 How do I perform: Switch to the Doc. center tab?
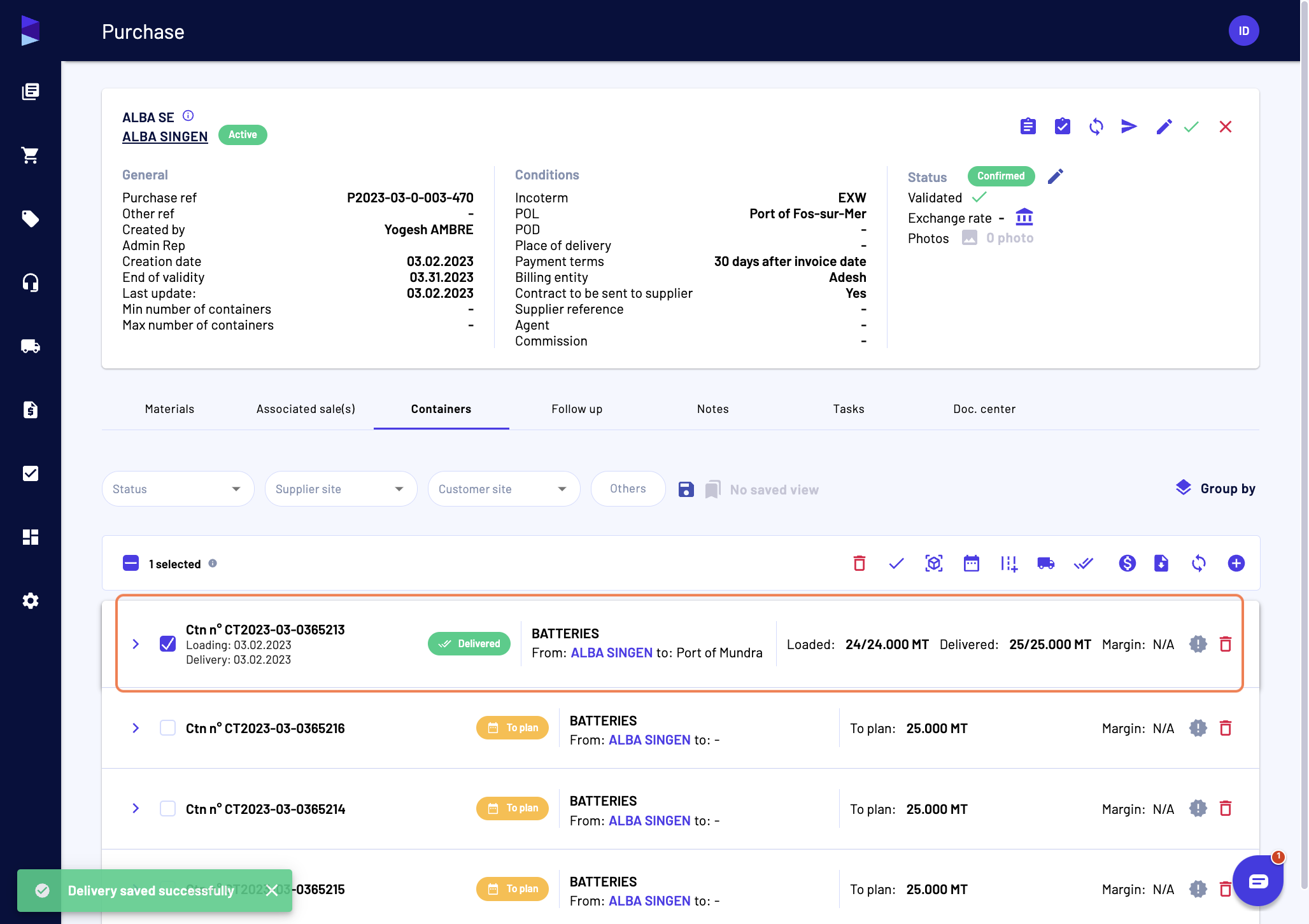click(x=984, y=409)
